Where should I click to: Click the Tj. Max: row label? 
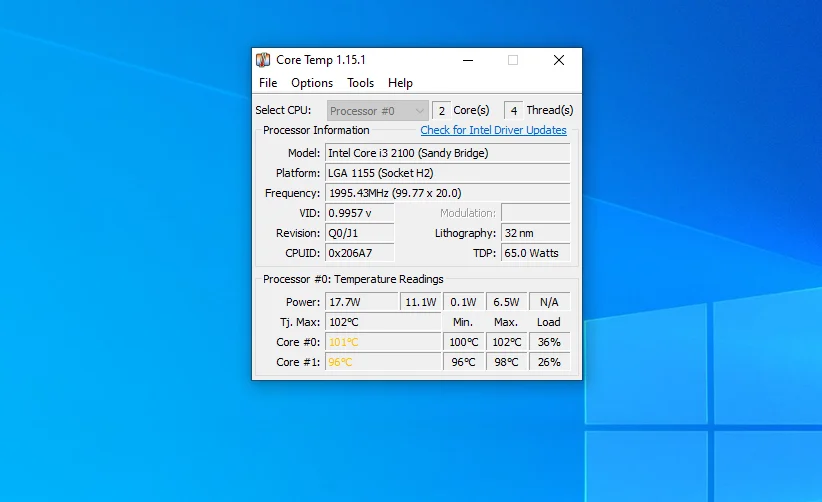(x=300, y=322)
